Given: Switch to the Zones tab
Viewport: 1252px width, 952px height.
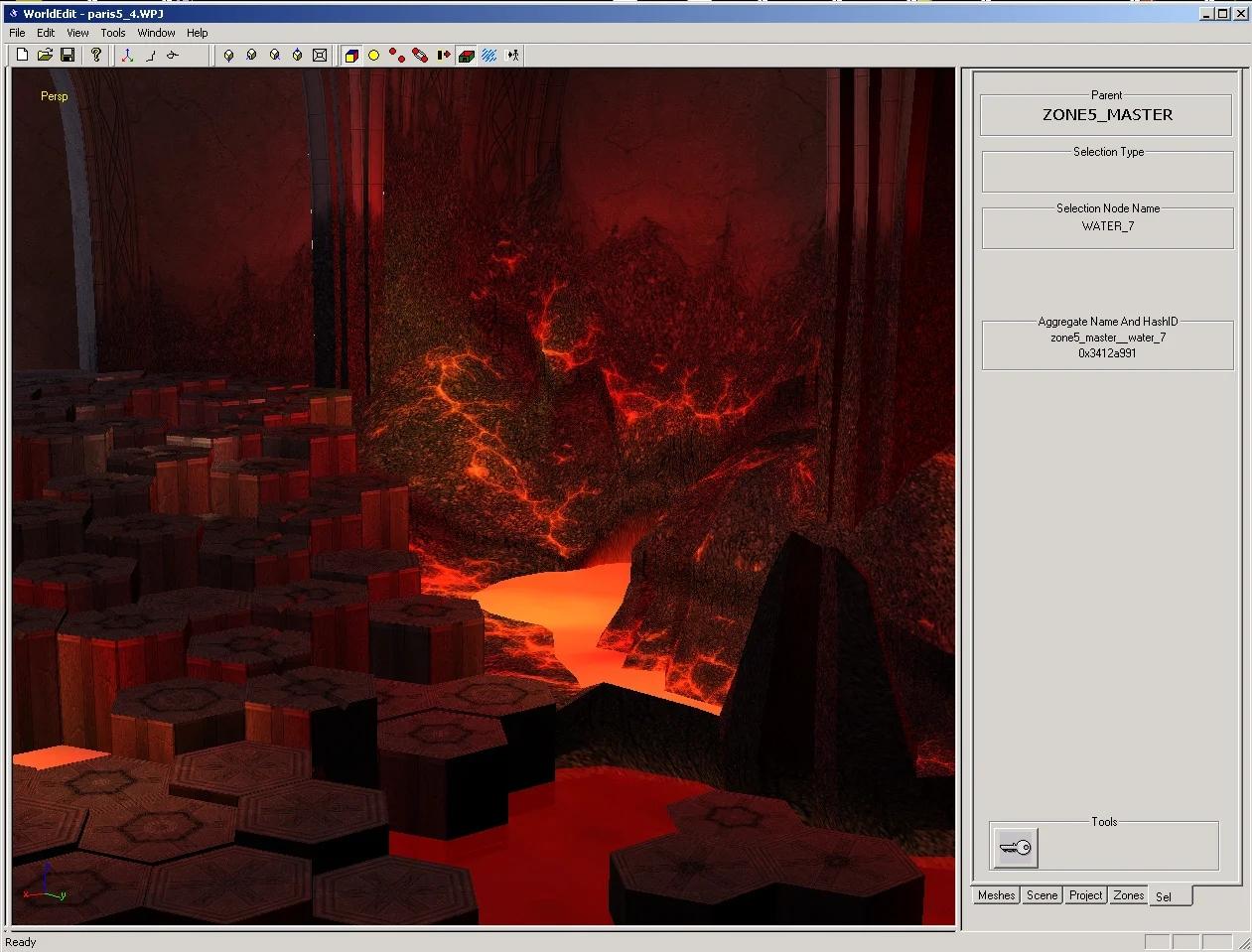Looking at the screenshot, I should (1128, 894).
